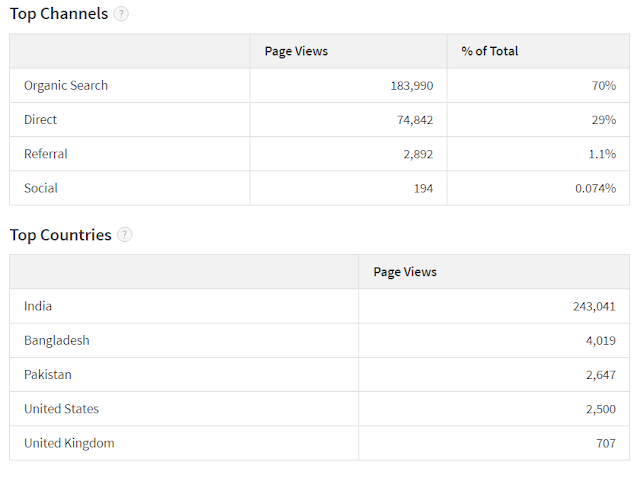Viewport: 640px width, 478px height.
Task: Select the Direct channel row label
Action: [41, 120]
